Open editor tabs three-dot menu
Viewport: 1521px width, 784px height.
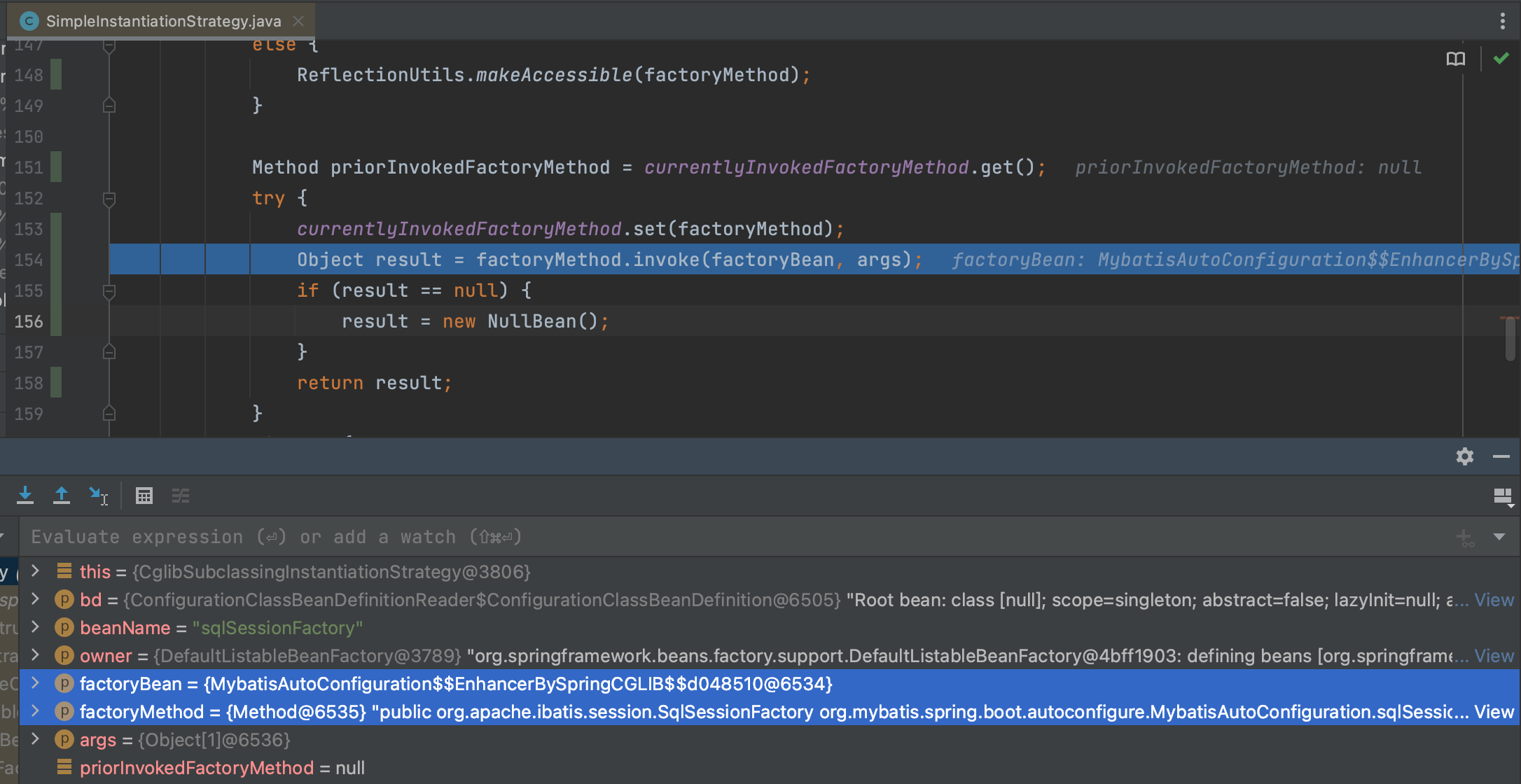tap(1503, 21)
